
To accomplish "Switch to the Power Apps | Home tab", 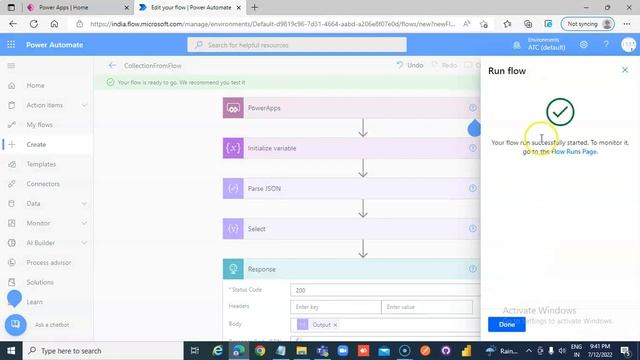I will (x=77, y=7).
